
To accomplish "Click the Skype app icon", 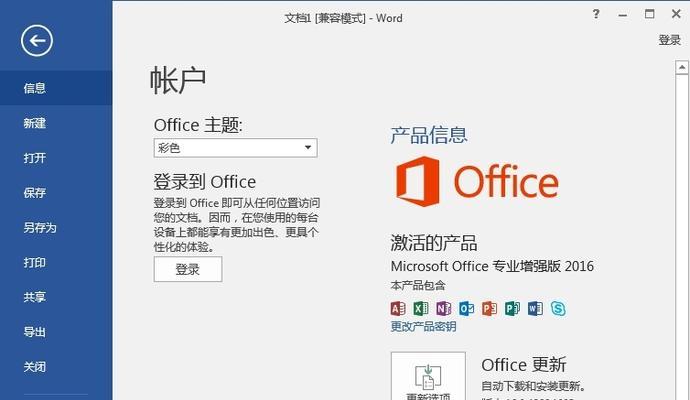I will (558, 308).
